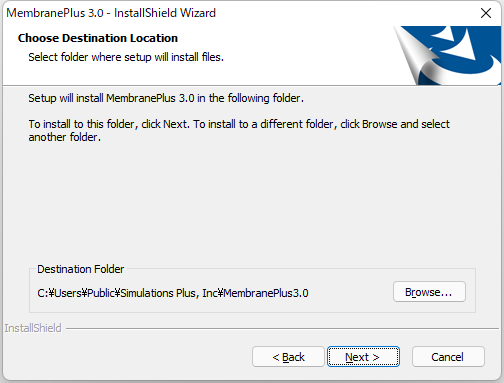
Task: Click the grayed InstallShield brand label
Action: click(x=33, y=328)
